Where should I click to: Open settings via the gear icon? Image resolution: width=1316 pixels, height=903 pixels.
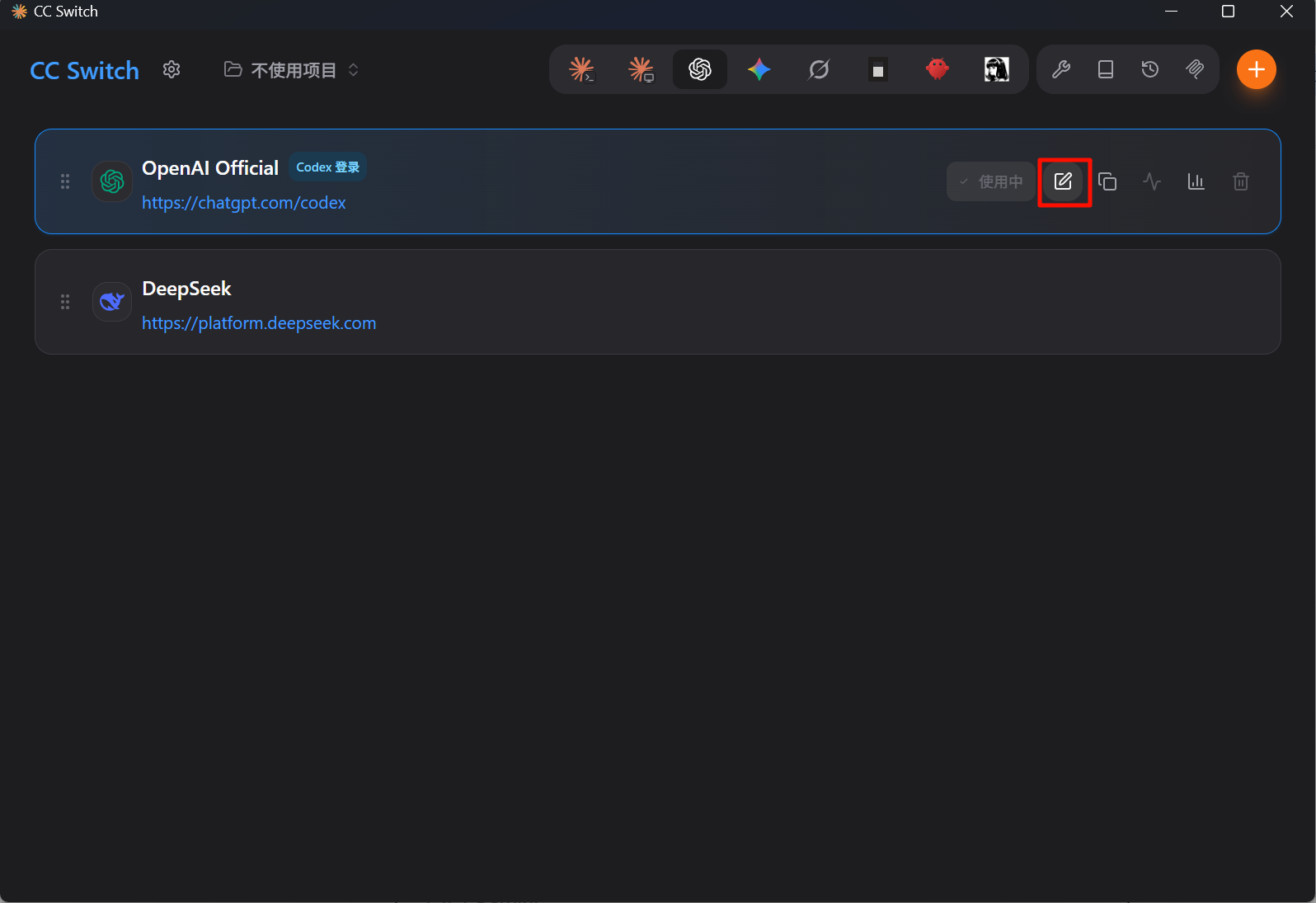tap(172, 69)
